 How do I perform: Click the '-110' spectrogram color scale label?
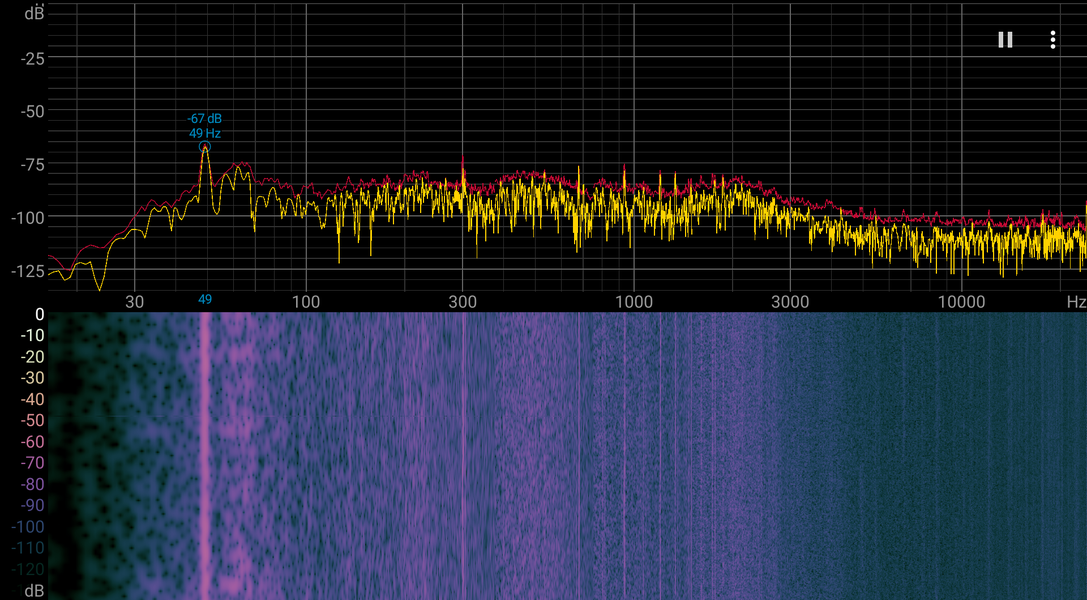[28, 548]
